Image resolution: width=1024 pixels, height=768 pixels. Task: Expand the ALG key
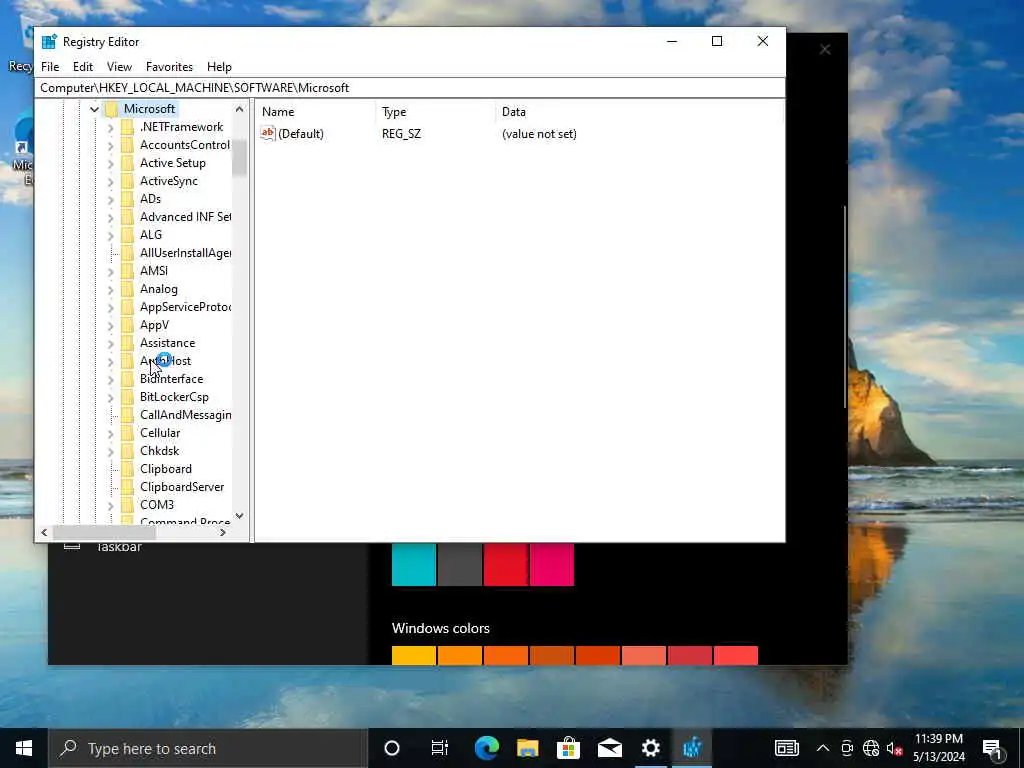(x=110, y=235)
